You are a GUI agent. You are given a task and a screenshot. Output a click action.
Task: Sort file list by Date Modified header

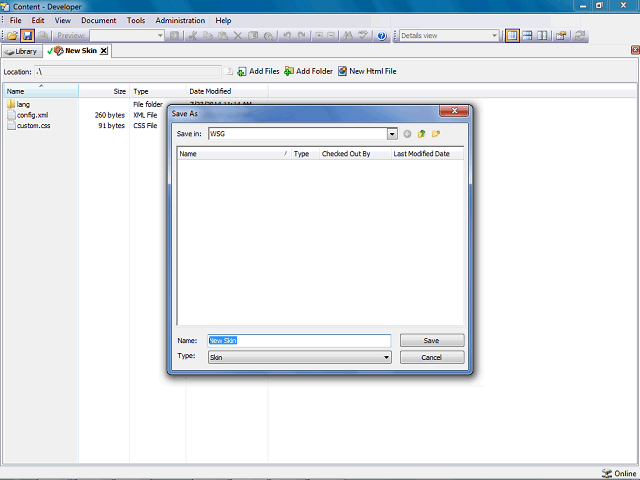coord(227,91)
